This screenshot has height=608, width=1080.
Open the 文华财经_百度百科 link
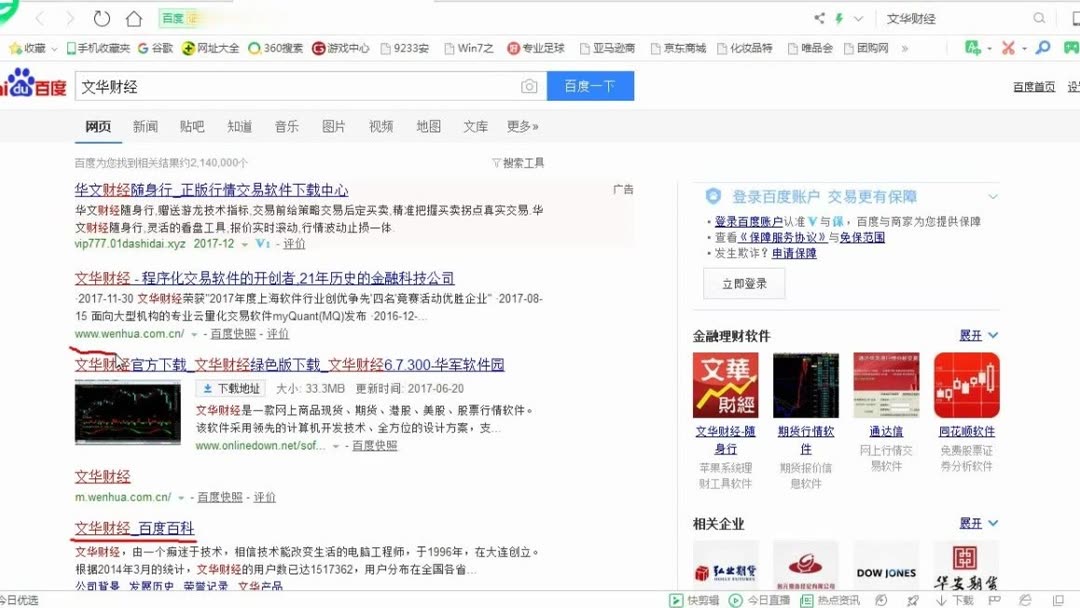click(x=134, y=527)
